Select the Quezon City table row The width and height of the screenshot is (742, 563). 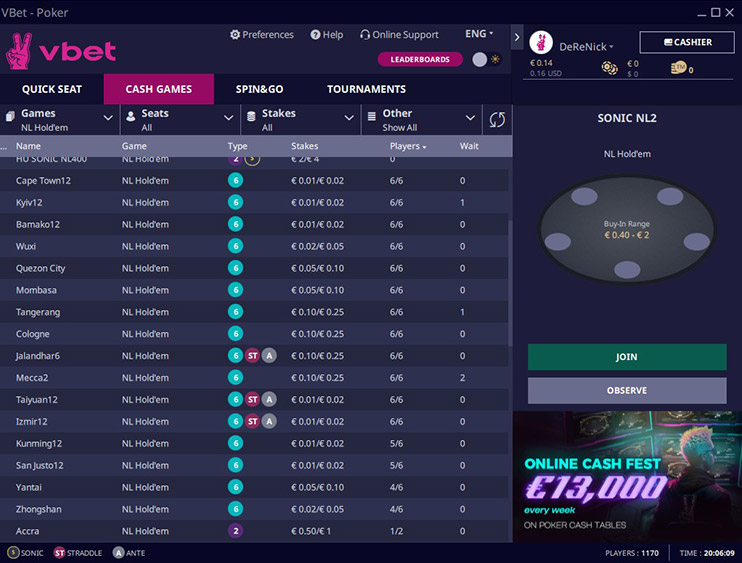pos(254,268)
